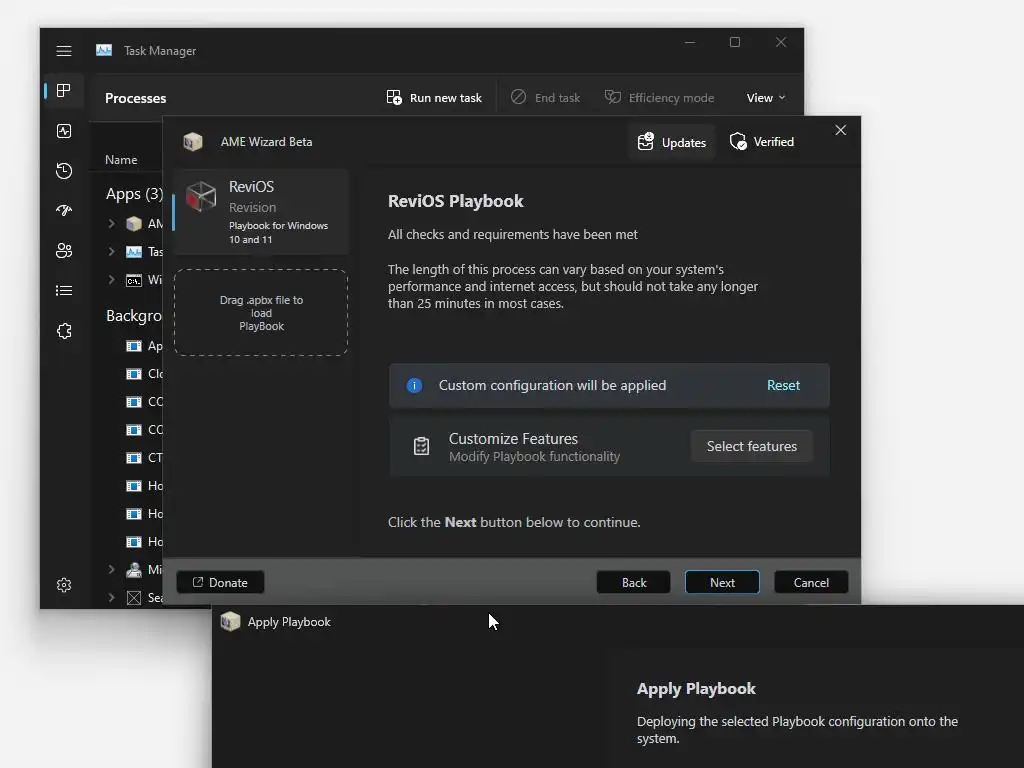This screenshot has width=1024, height=768.
Task: Click the Apply Playbook window cube icon
Action: point(230,621)
